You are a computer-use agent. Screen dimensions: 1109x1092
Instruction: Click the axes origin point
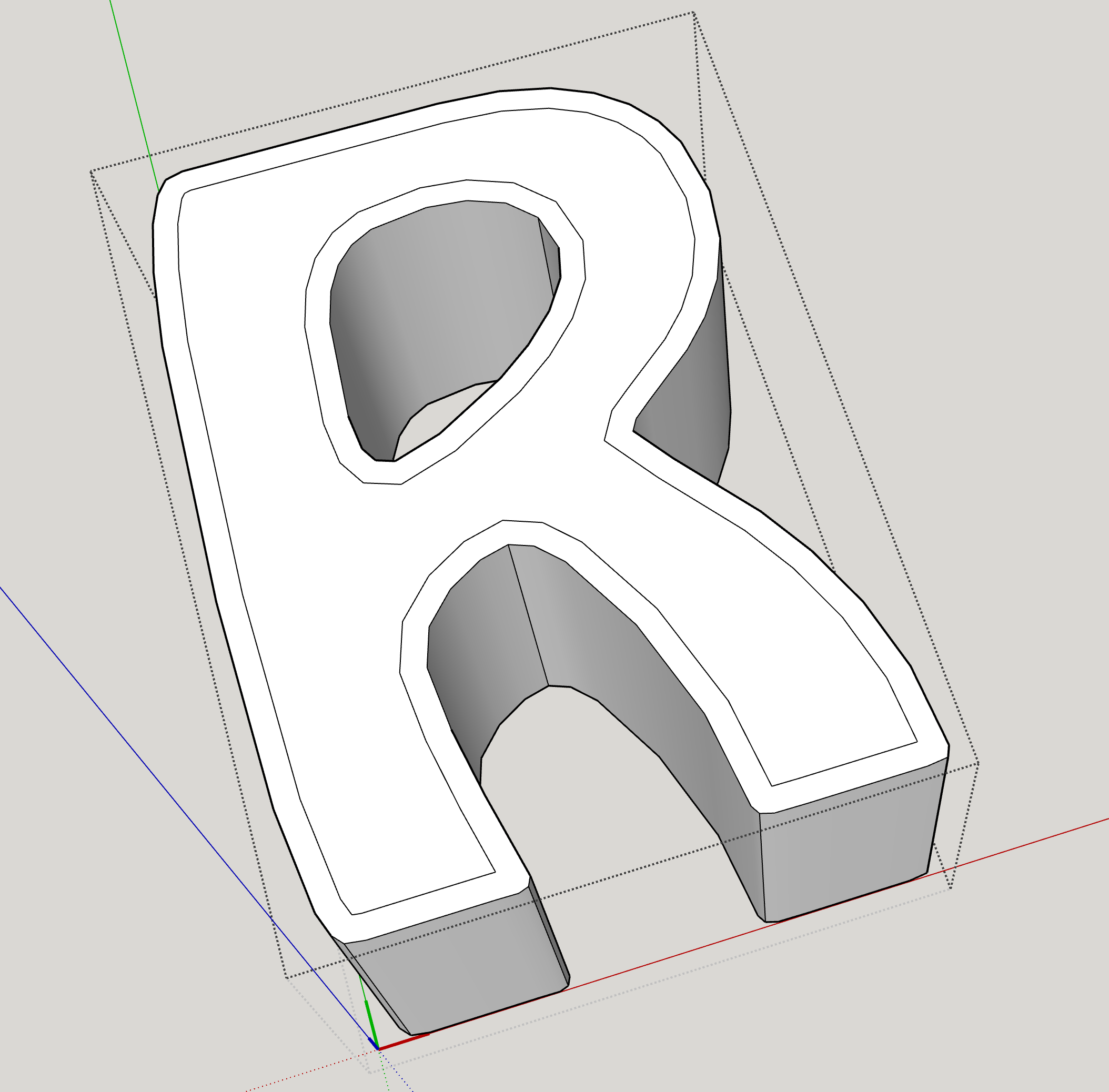tap(378, 1049)
